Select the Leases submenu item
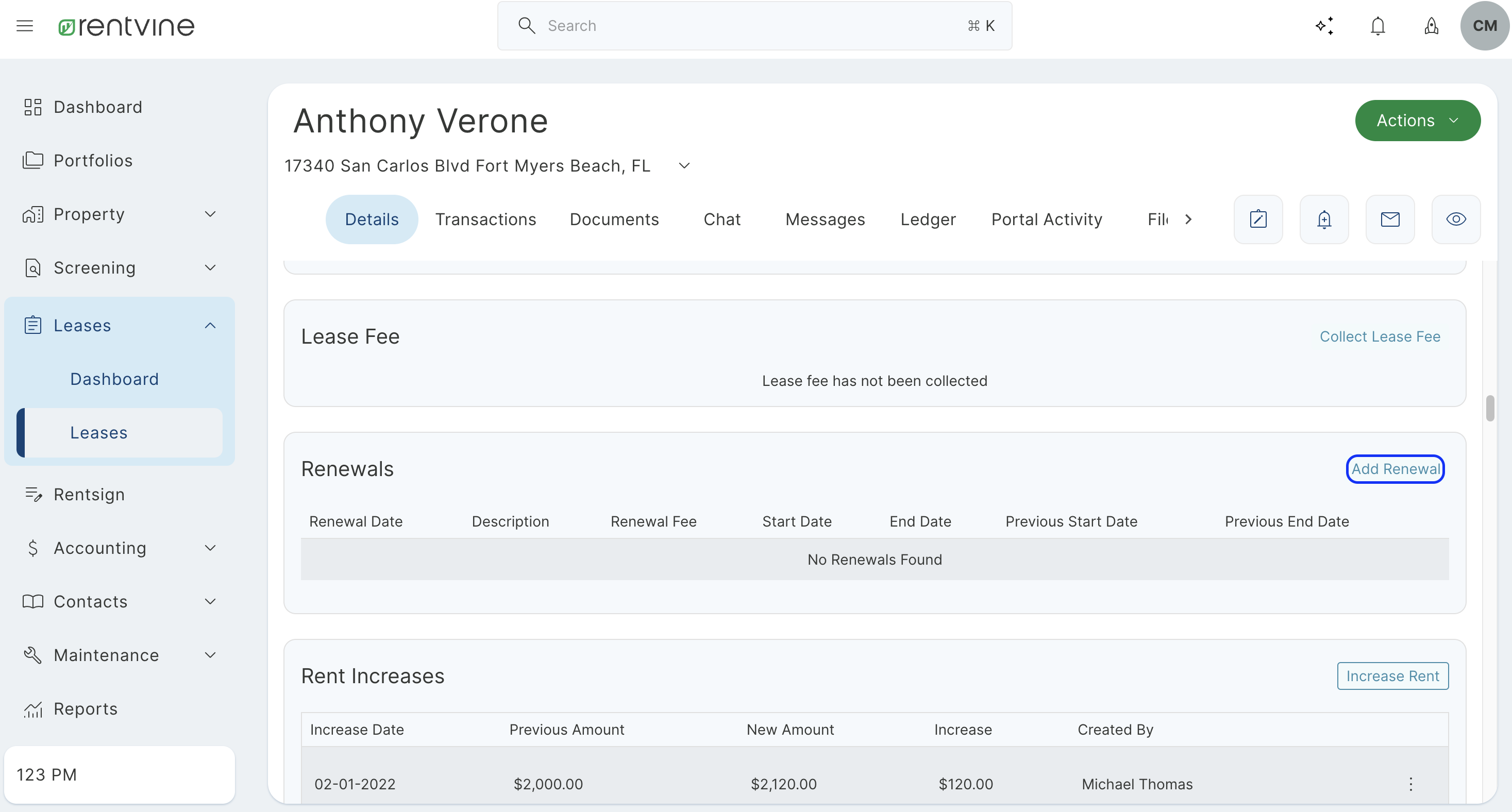This screenshot has width=1512, height=812. (x=120, y=432)
